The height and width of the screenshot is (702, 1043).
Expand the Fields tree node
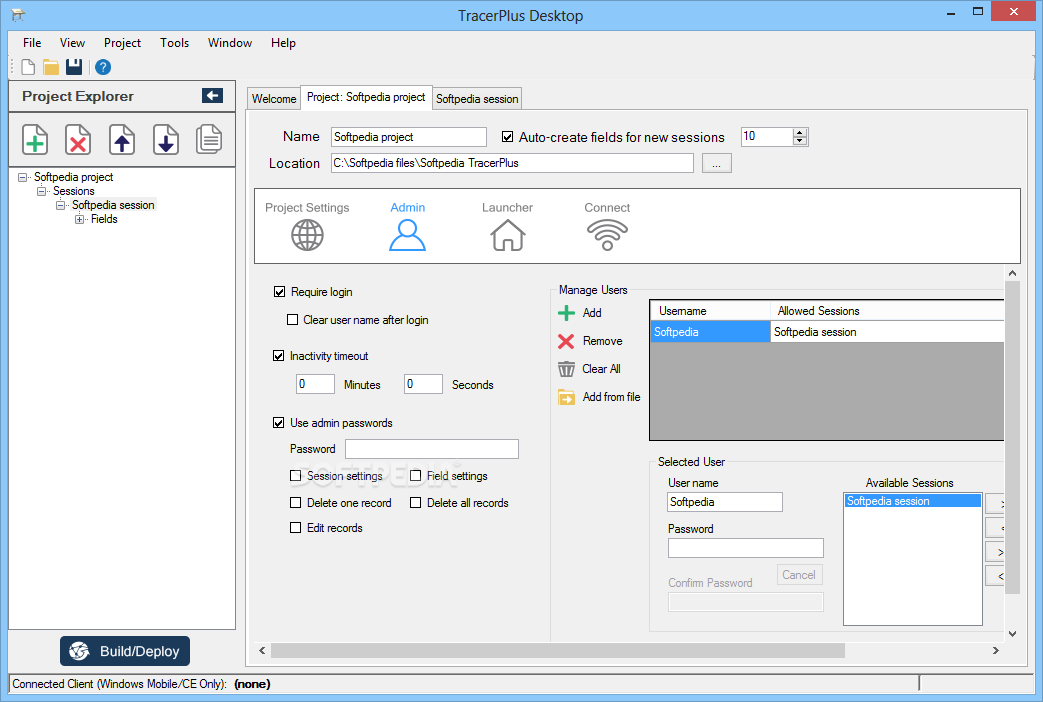pyautogui.click(x=79, y=219)
